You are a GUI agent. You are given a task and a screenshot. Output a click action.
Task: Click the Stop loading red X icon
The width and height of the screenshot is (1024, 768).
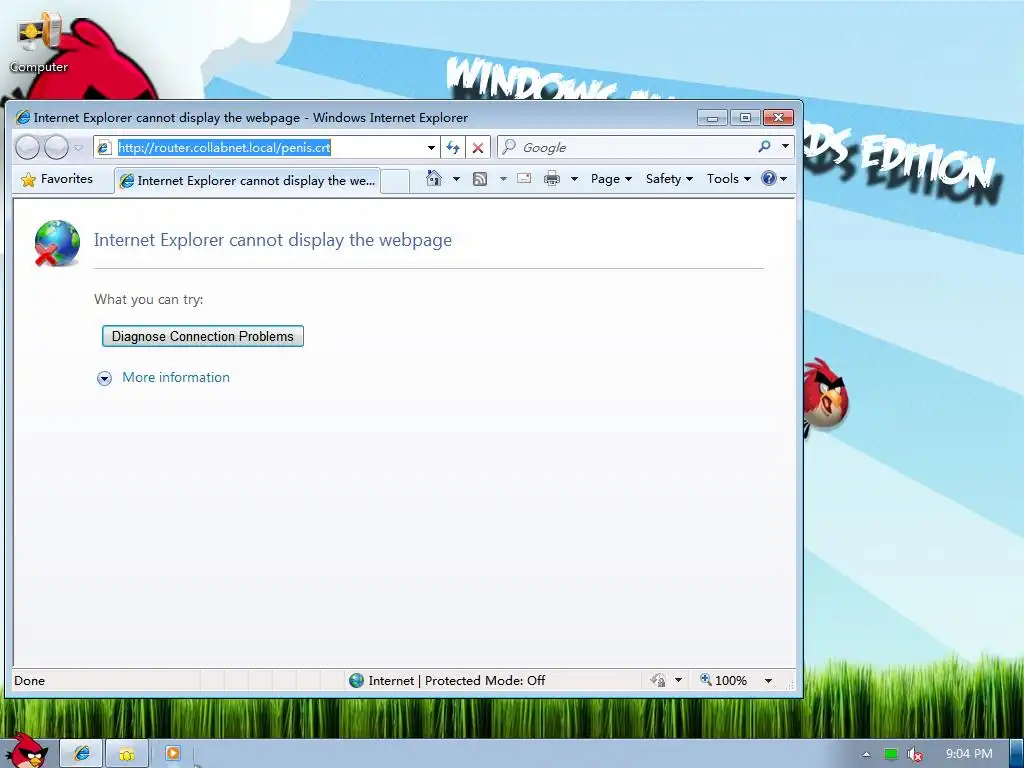478,148
